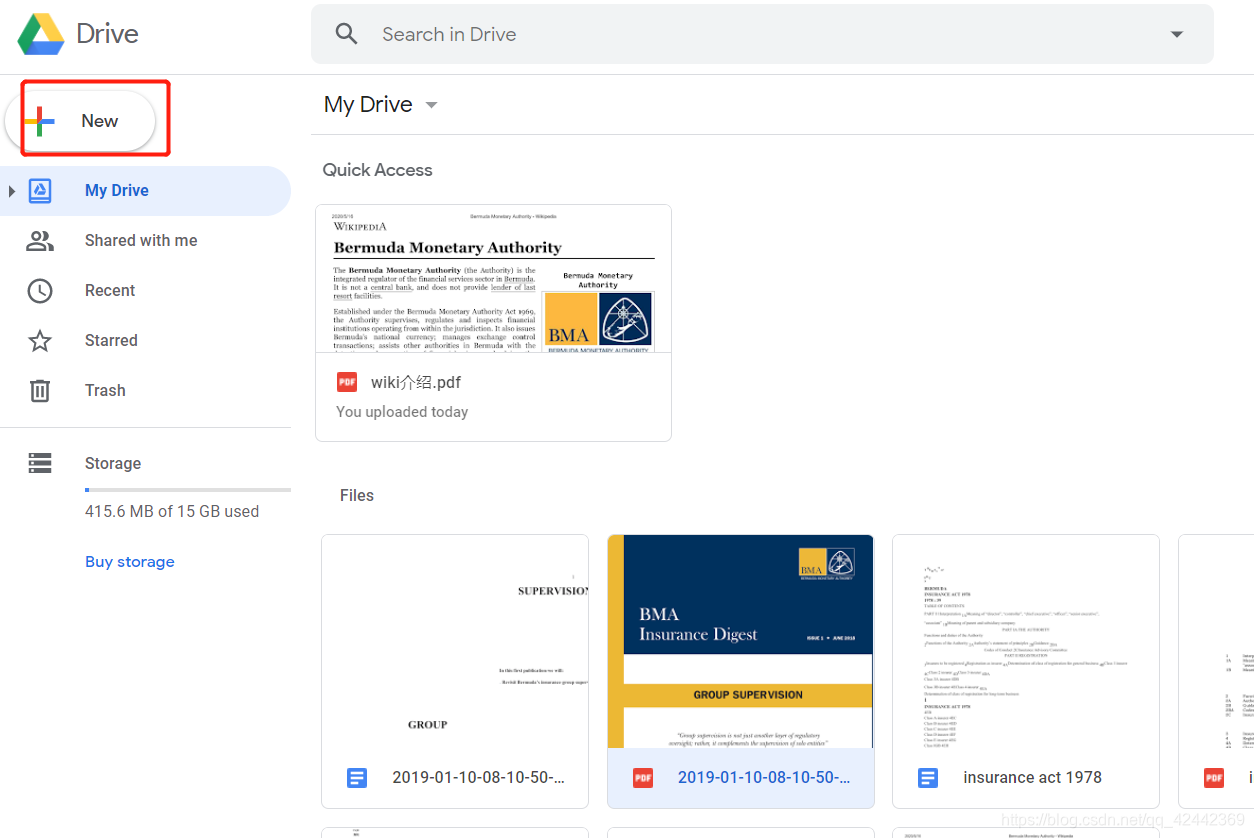
Task: Click the Quick Access heading
Action: (x=377, y=170)
